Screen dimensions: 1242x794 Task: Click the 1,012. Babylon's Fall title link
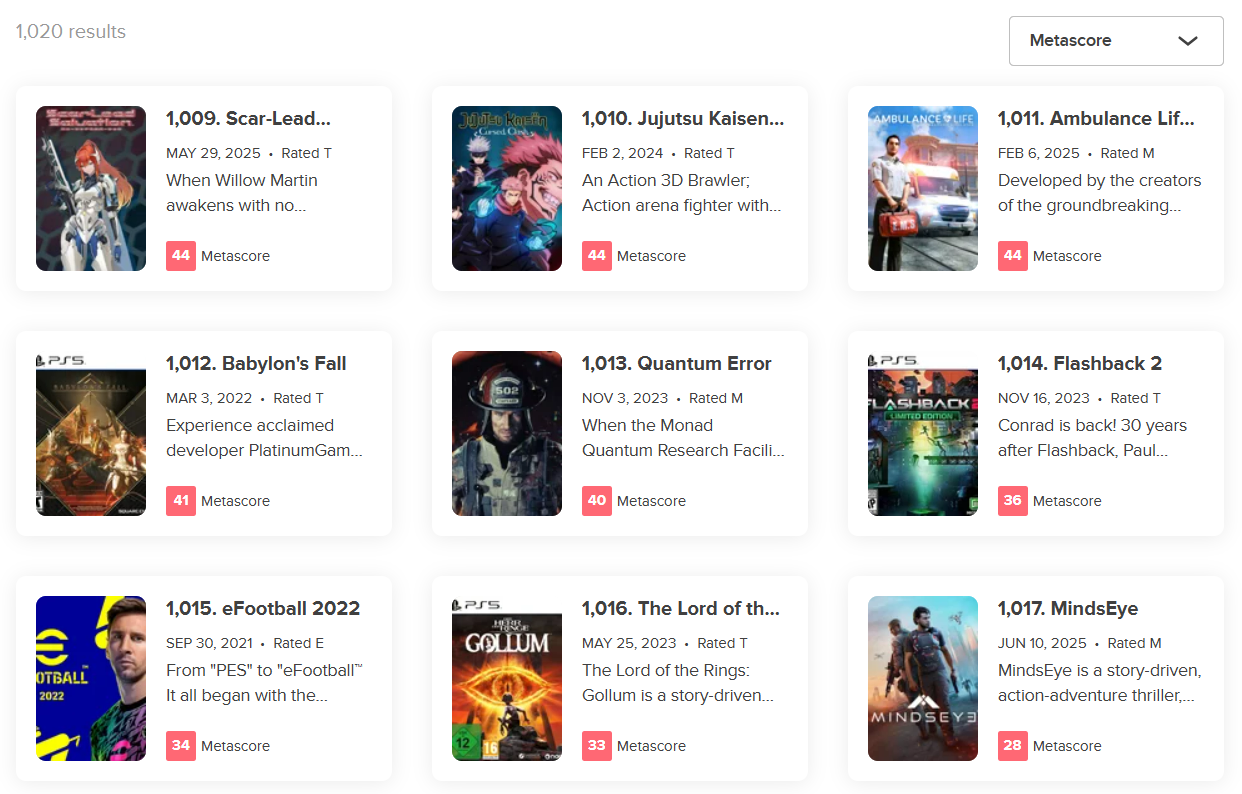(x=256, y=363)
